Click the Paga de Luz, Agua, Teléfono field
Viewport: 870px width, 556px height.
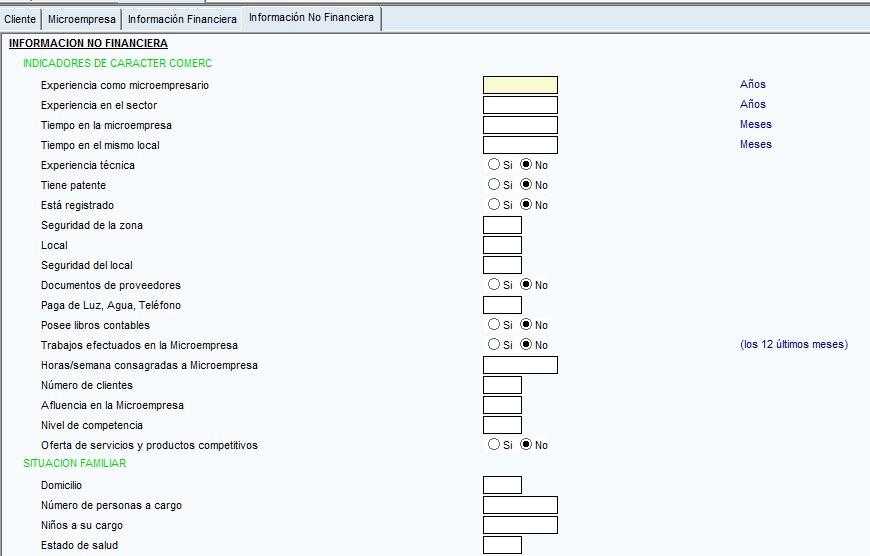coord(502,305)
